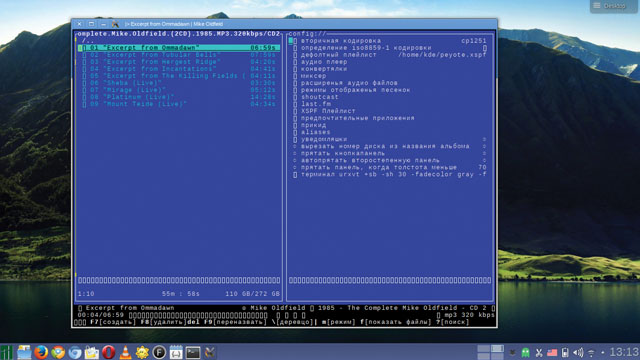This screenshot has height=360, width=640.
Task: Select track 06 "Sheba (Live)"
Action: click(179, 83)
